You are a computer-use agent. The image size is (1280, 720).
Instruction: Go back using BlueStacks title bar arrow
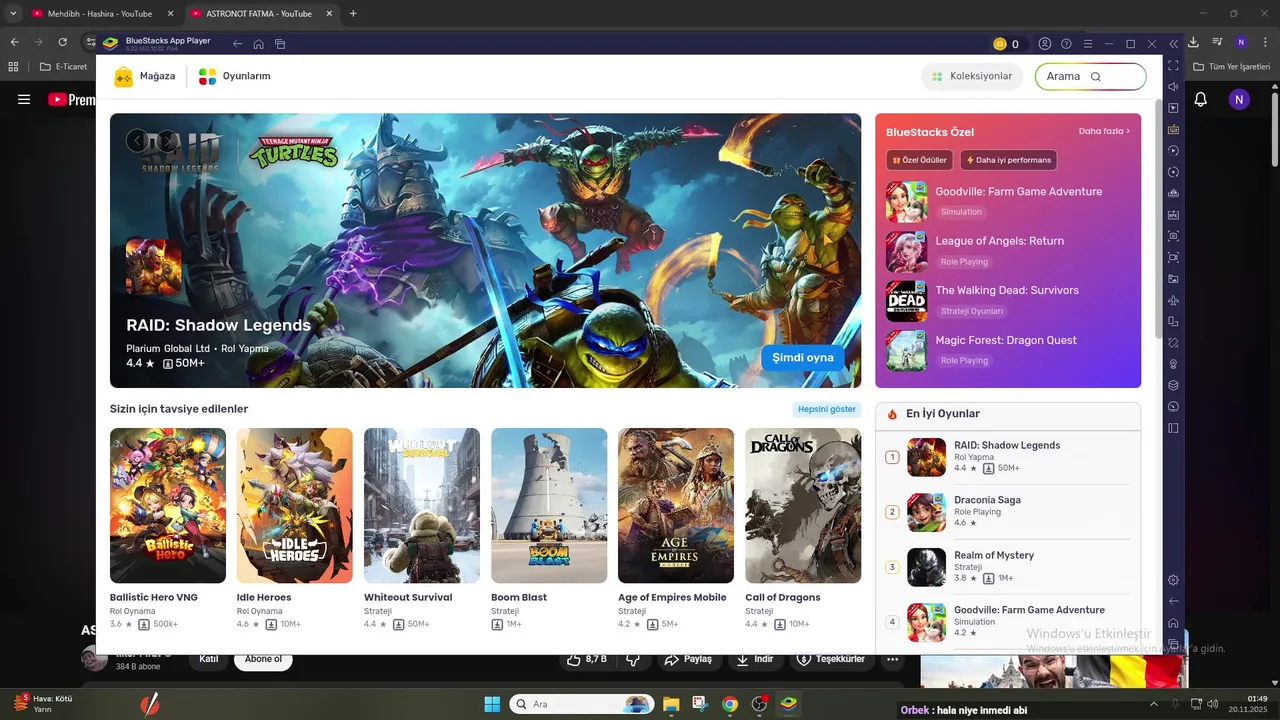click(x=238, y=44)
